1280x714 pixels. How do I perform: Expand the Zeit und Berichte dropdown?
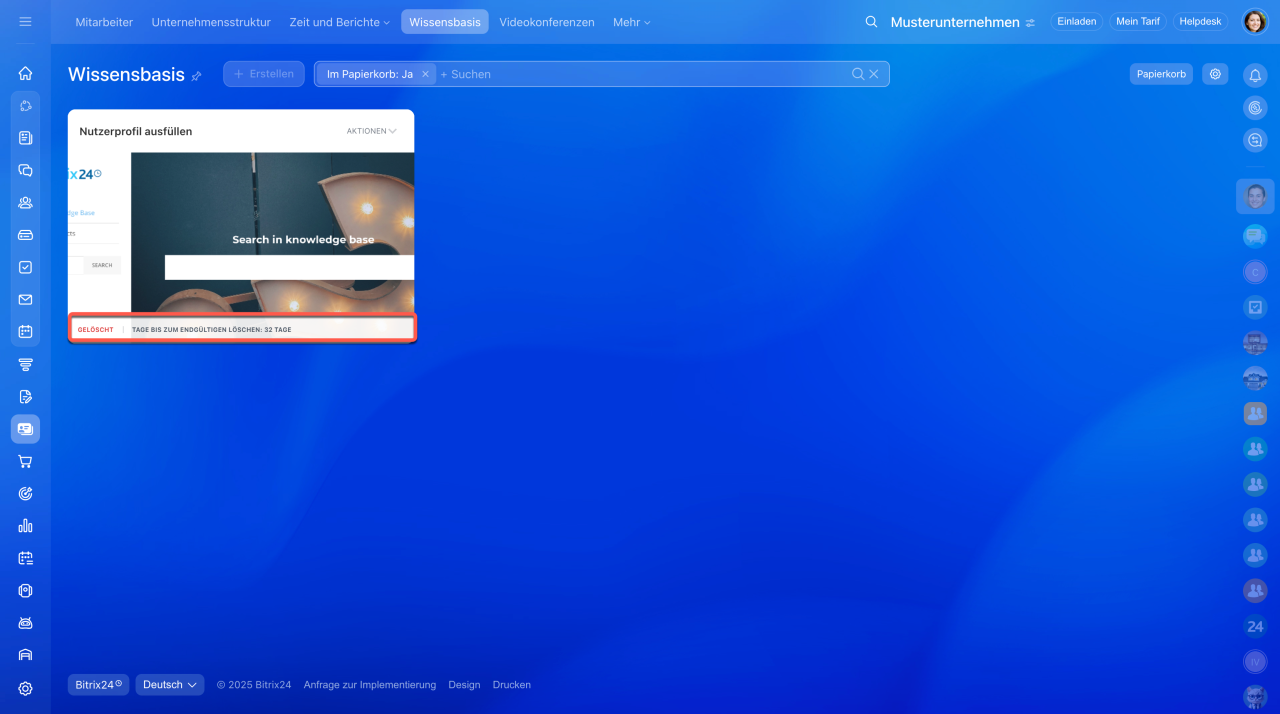pyautogui.click(x=341, y=22)
